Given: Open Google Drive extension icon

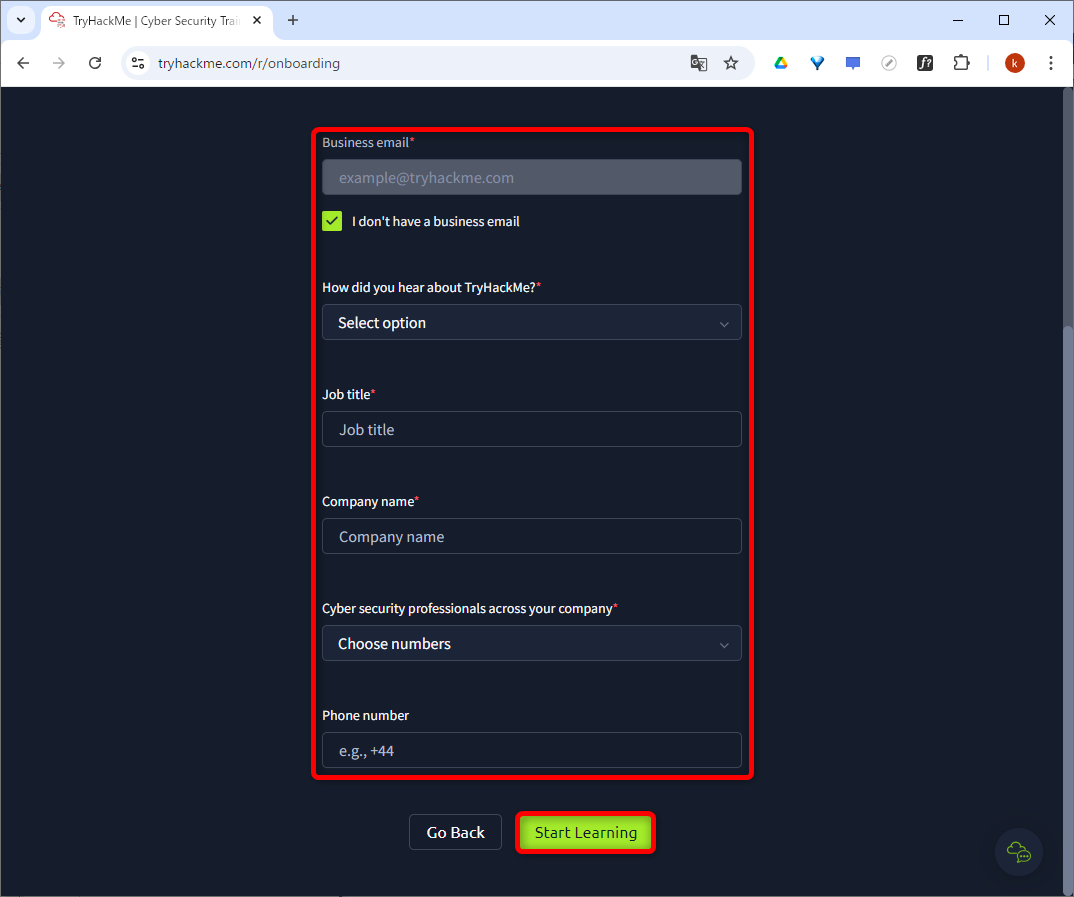Looking at the screenshot, I should [x=781, y=63].
